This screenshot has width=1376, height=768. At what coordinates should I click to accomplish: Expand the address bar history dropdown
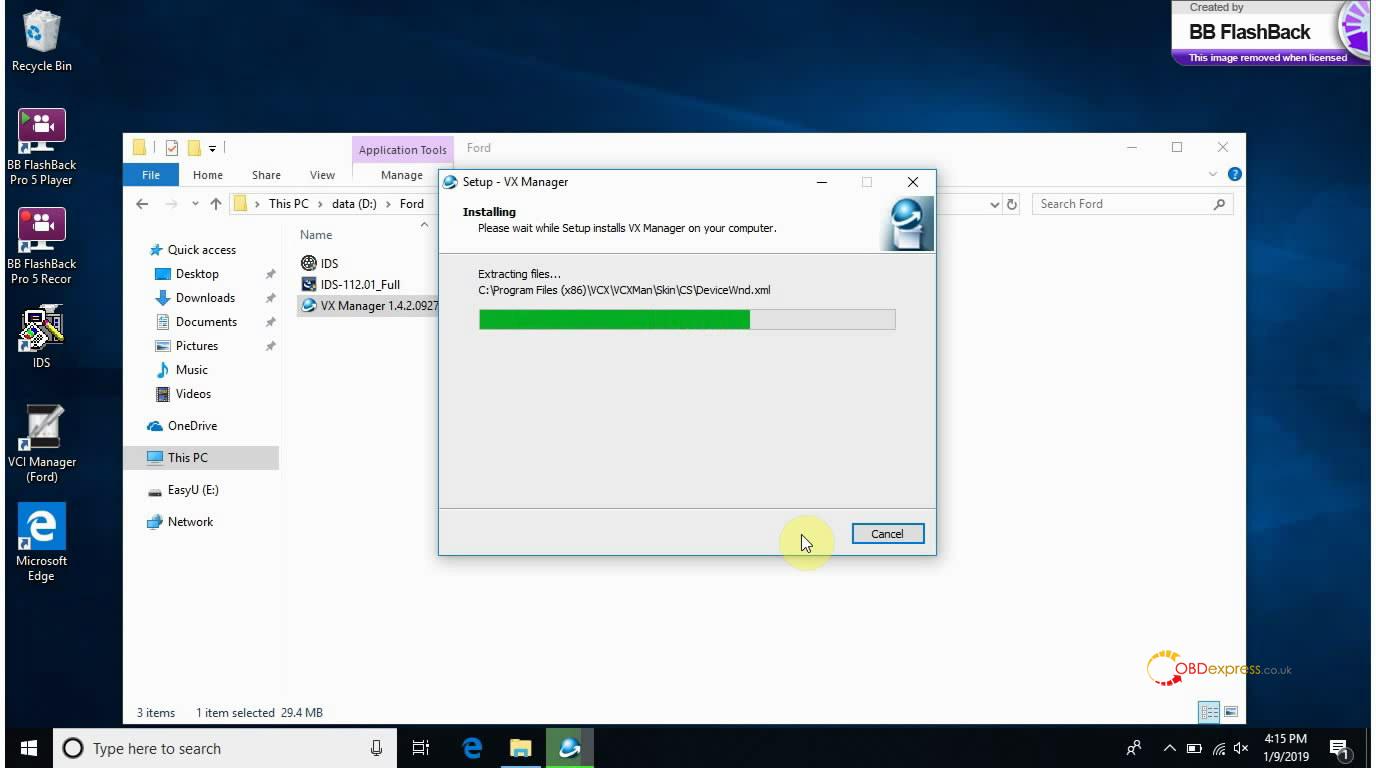pyautogui.click(x=994, y=204)
